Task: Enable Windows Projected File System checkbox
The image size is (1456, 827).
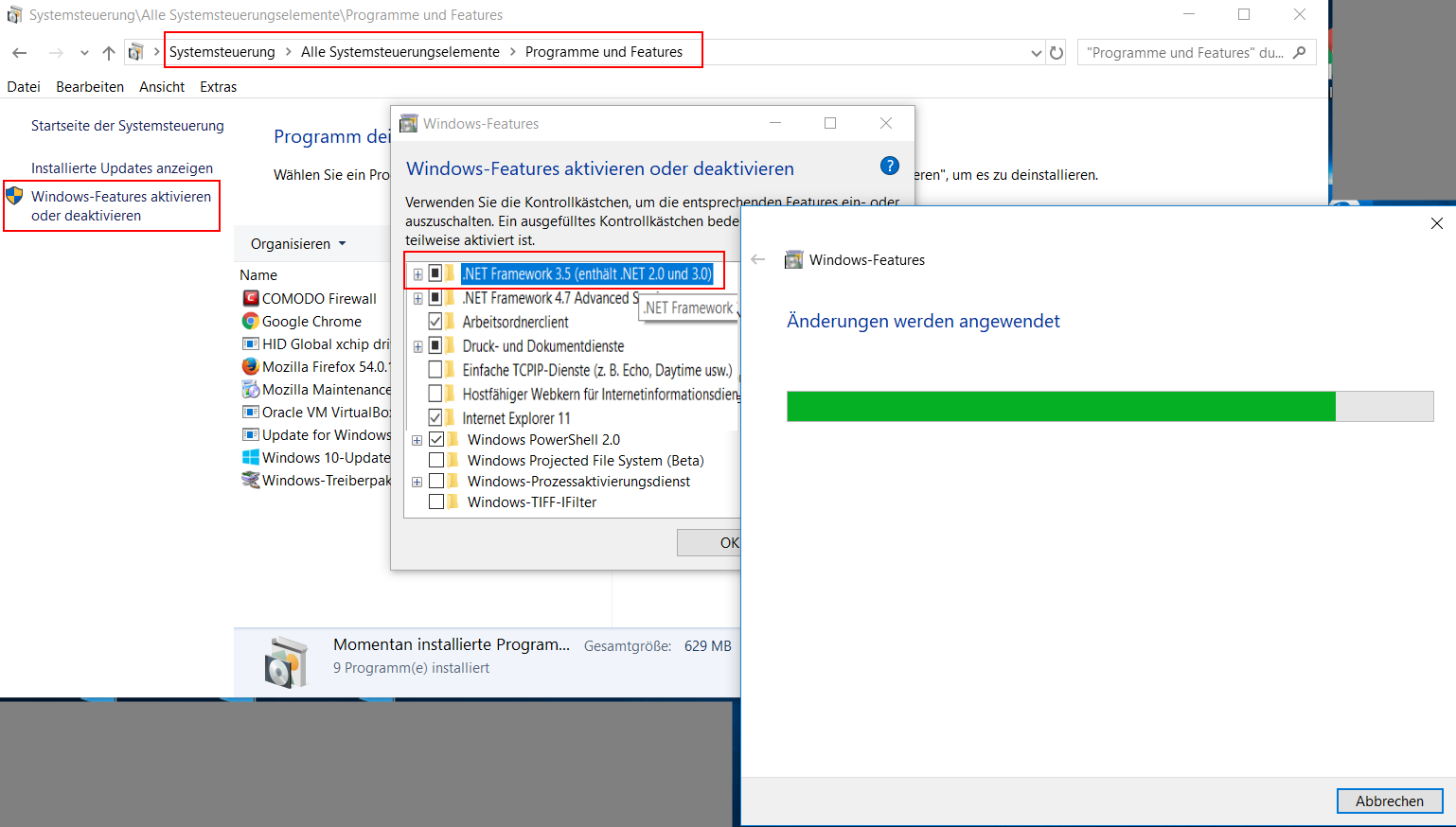Action: (436, 460)
